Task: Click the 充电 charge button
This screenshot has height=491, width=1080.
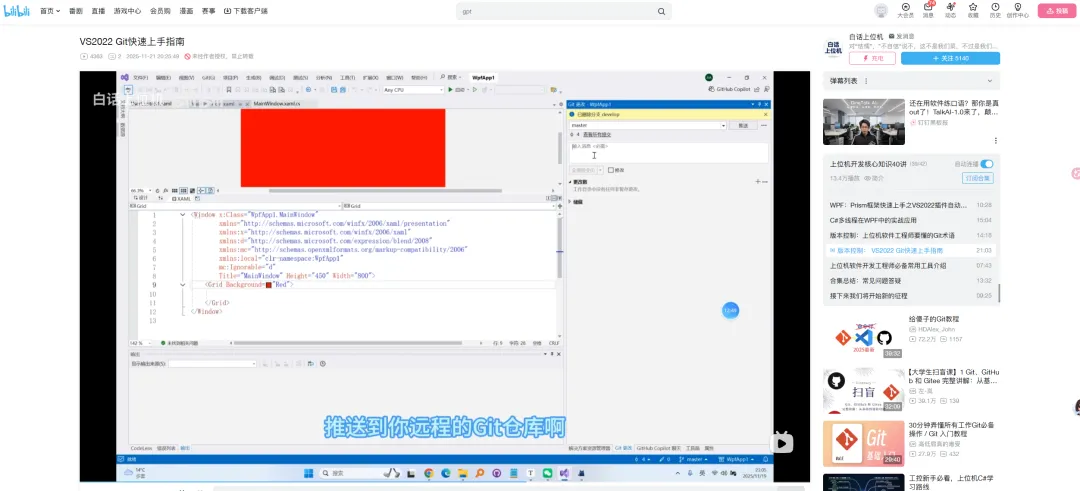Action: tap(872, 59)
